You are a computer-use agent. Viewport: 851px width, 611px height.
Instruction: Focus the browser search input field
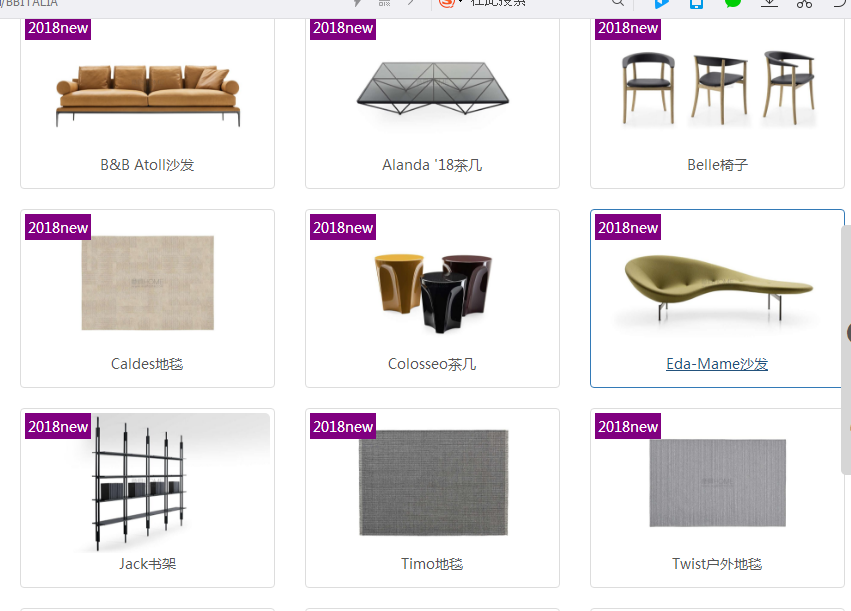pyautogui.click(x=537, y=3)
